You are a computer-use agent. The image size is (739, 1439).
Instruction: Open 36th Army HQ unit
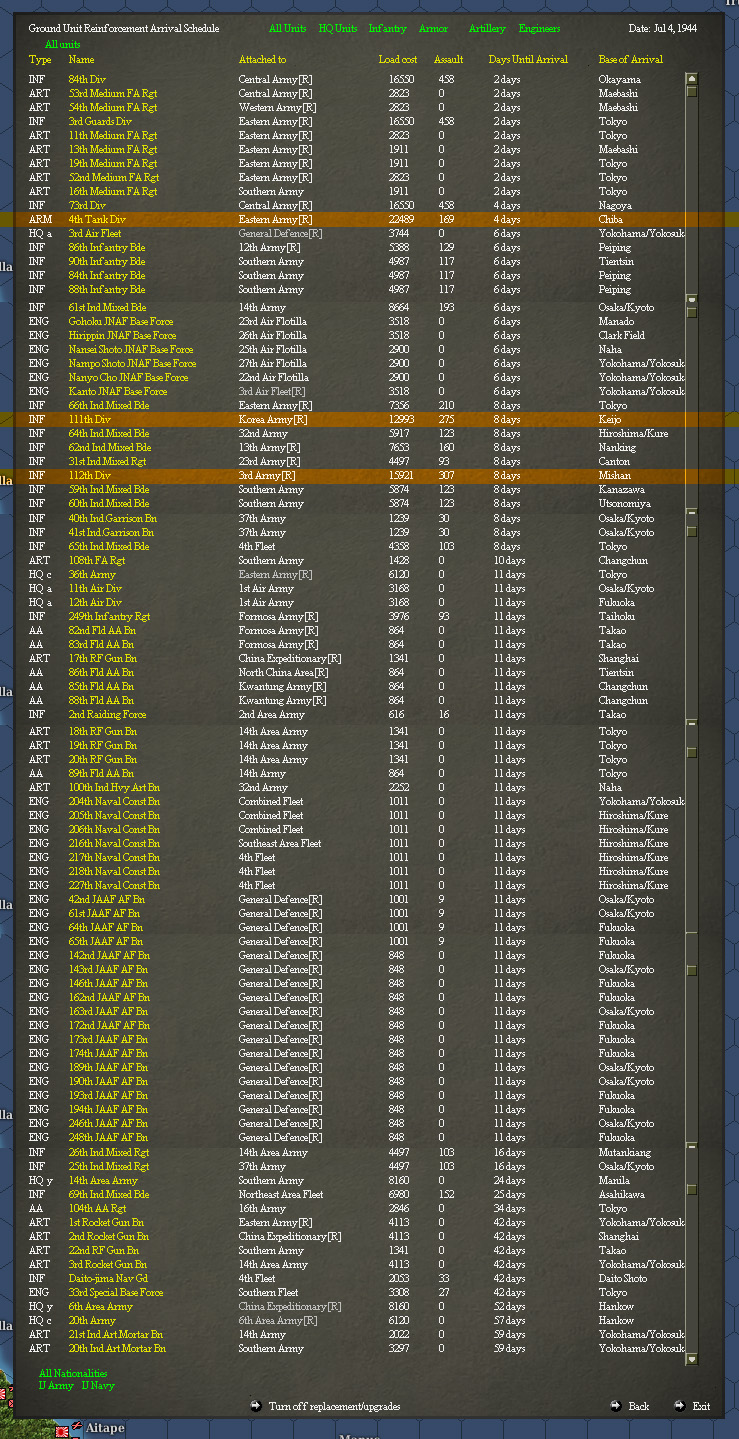[92, 574]
